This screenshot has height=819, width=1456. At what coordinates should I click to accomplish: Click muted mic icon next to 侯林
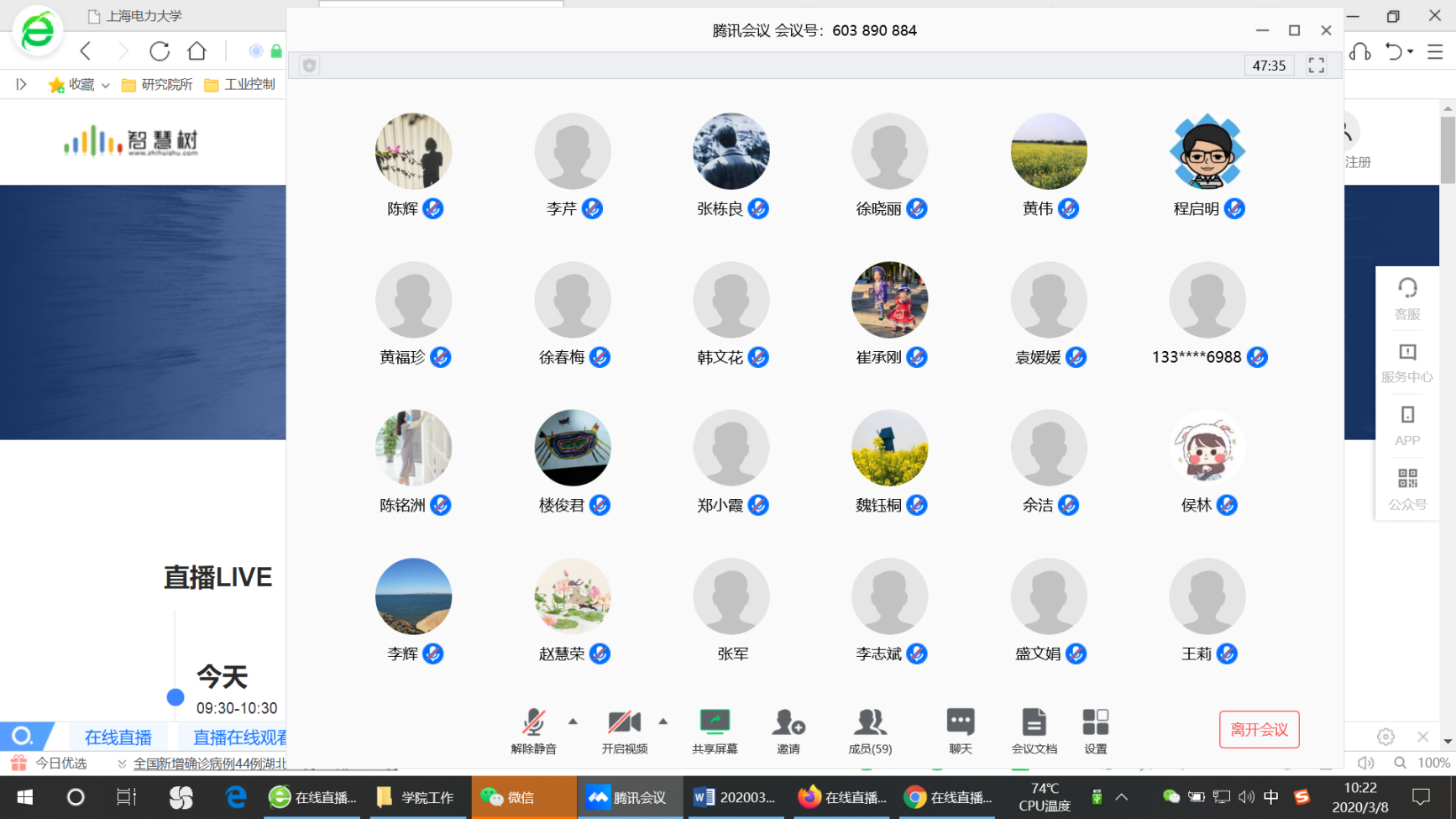1227,505
